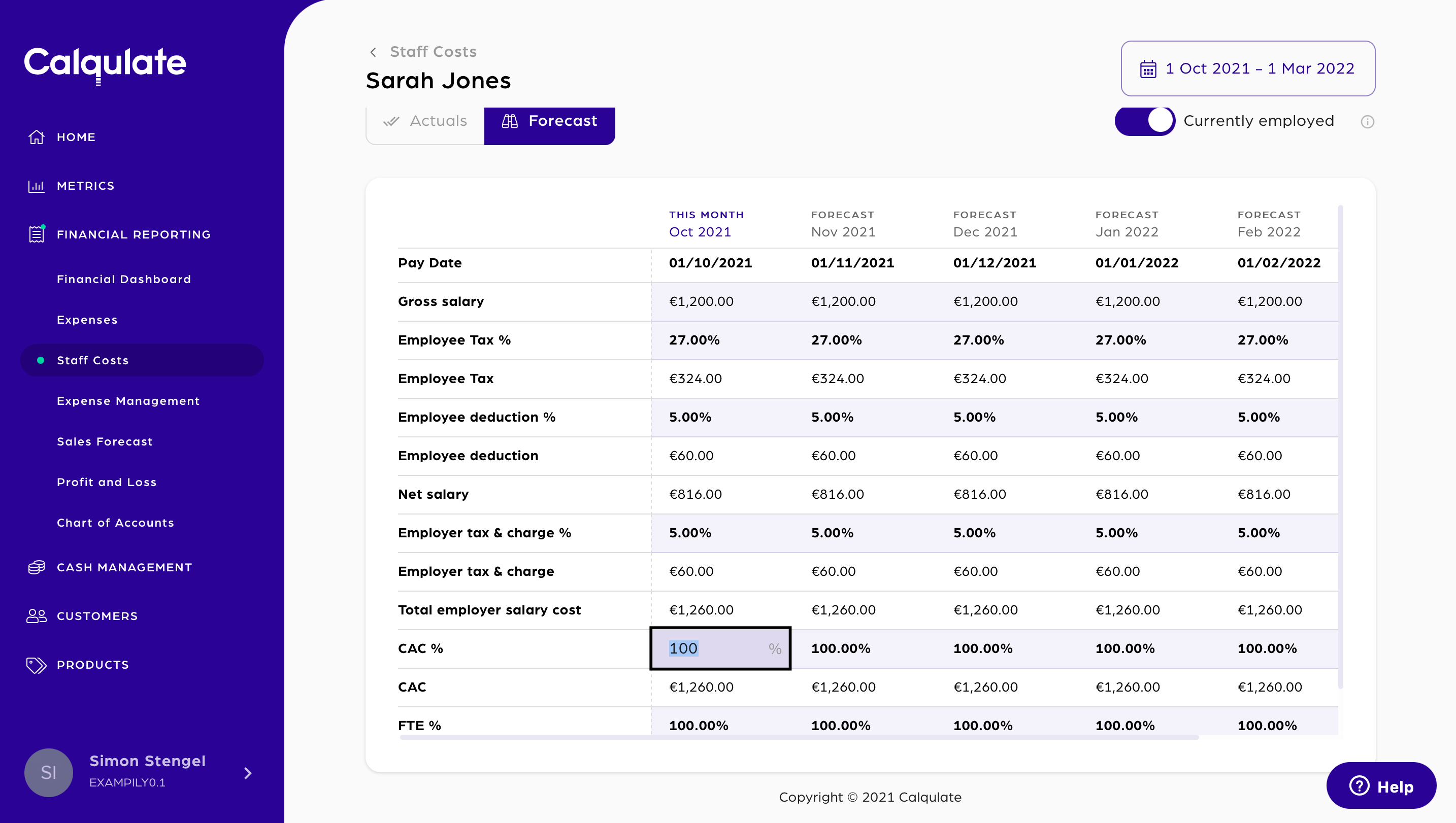
Task: Click Net salary €816.00 for Dec 2021
Action: (980, 494)
